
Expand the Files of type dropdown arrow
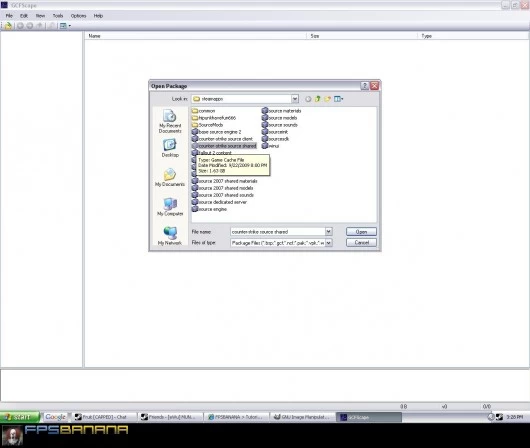(x=329, y=243)
